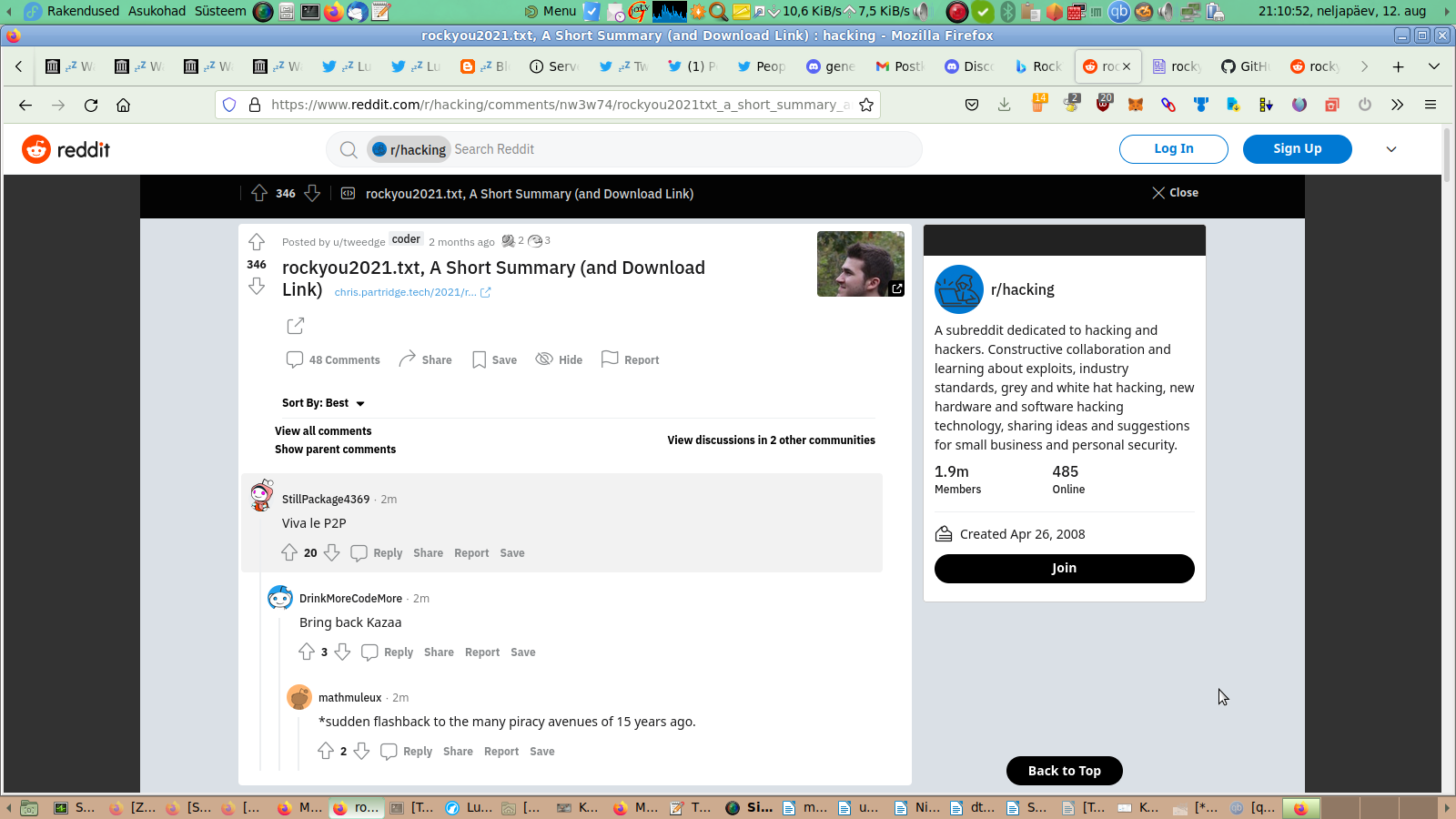Save mathmuleux's comment
1456x819 pixels.
[542, 752]
